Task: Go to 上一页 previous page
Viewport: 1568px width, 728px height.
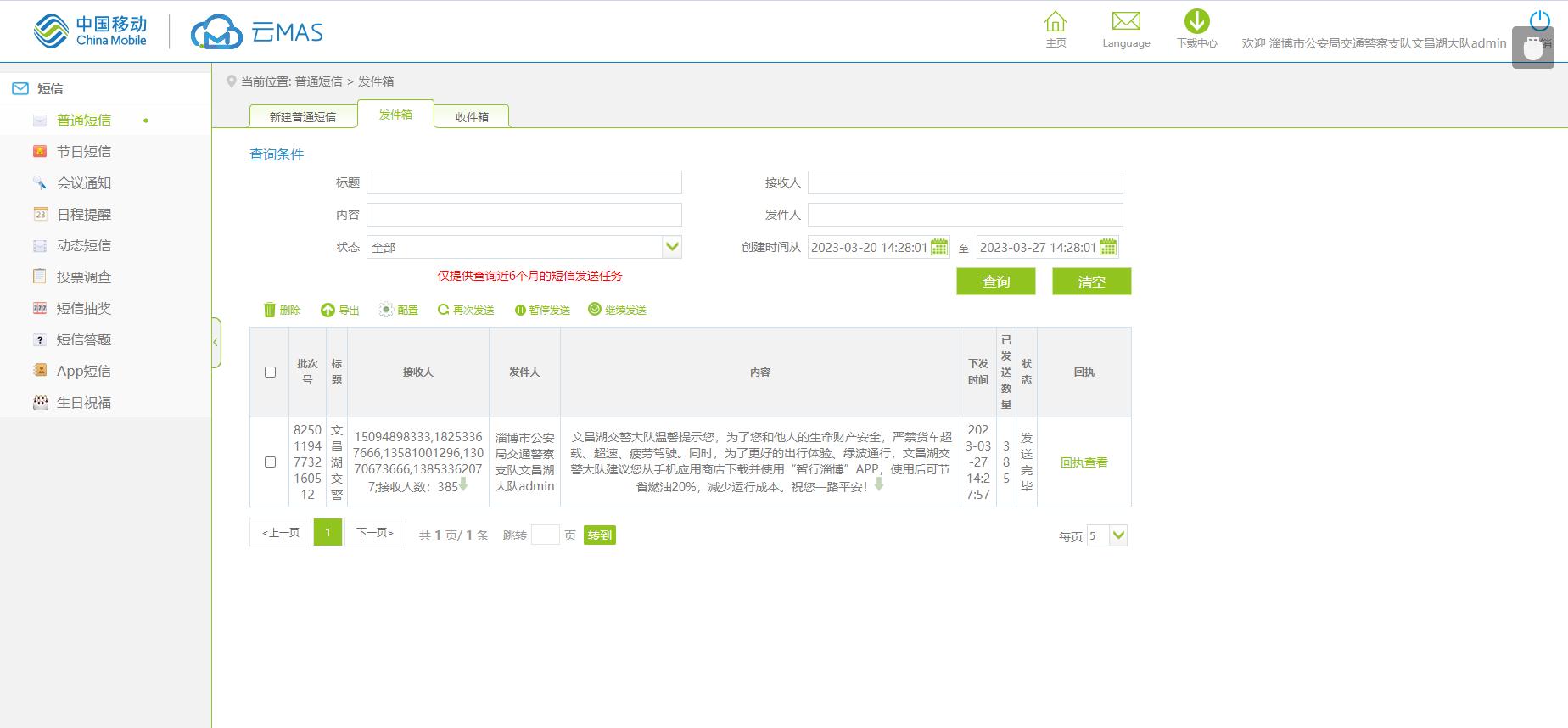Action: (281, 532)
